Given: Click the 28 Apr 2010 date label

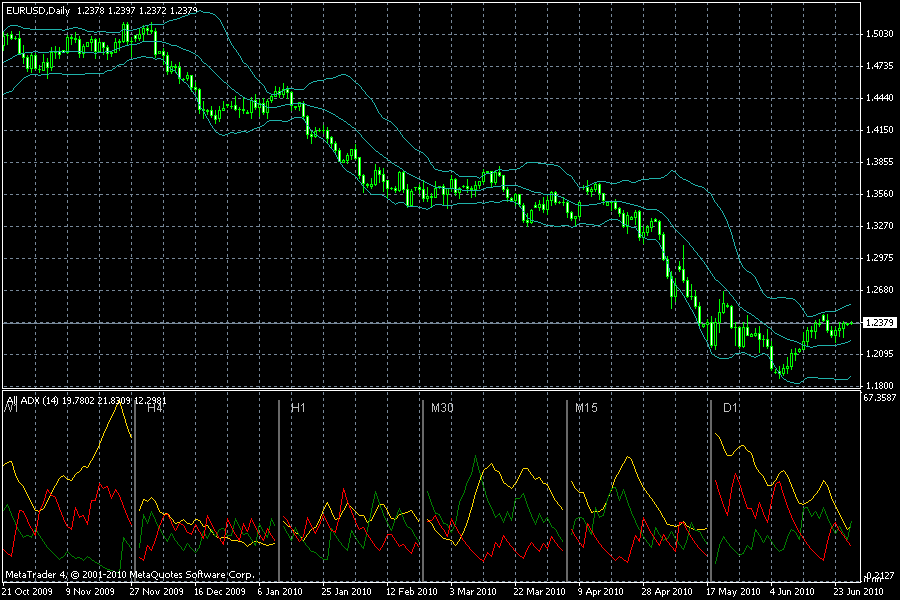Looking at the screenshot, I should tap(667, 591).
